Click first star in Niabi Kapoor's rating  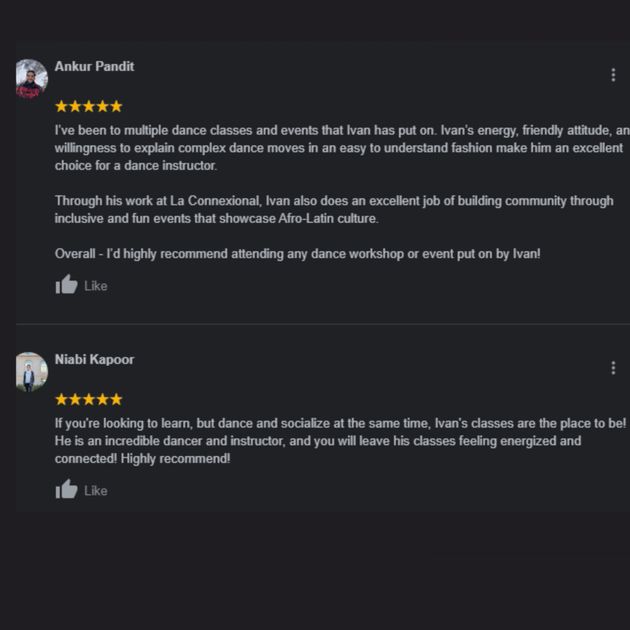[62, 399]
